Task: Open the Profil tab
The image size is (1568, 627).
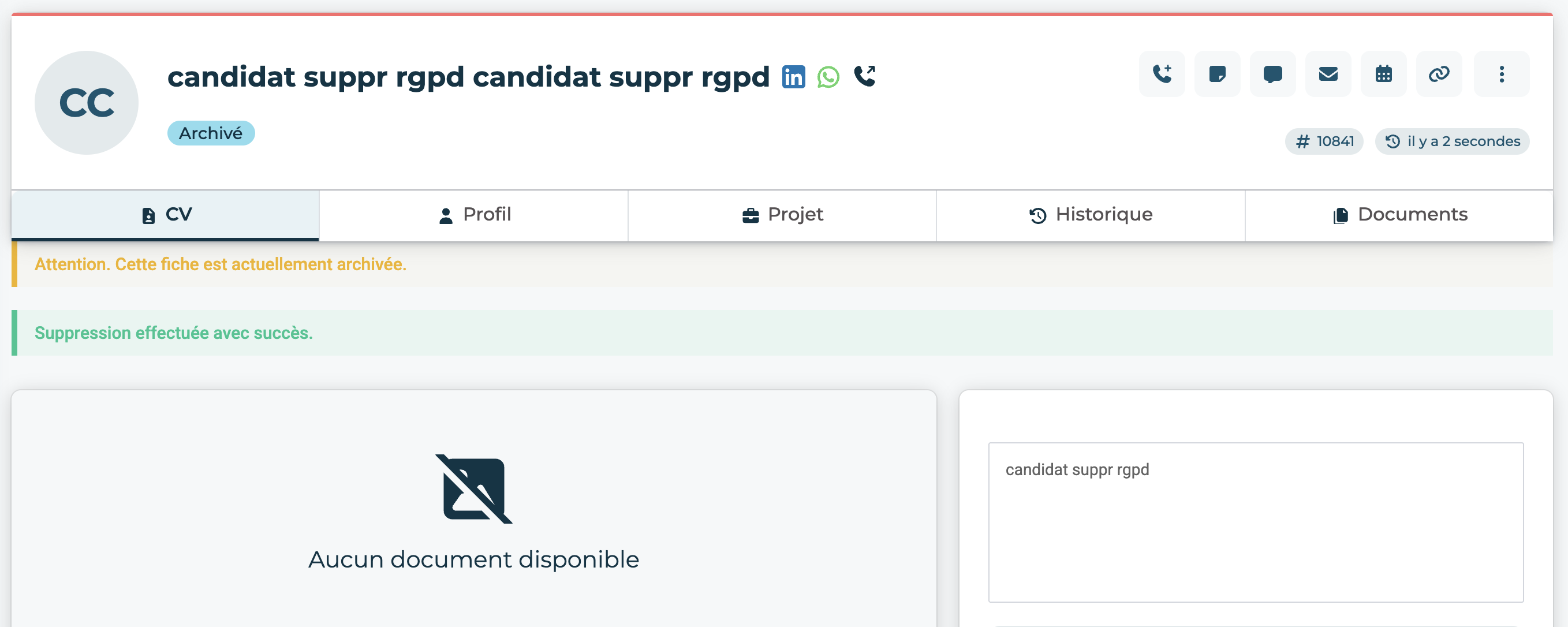Action: [473, 214]
